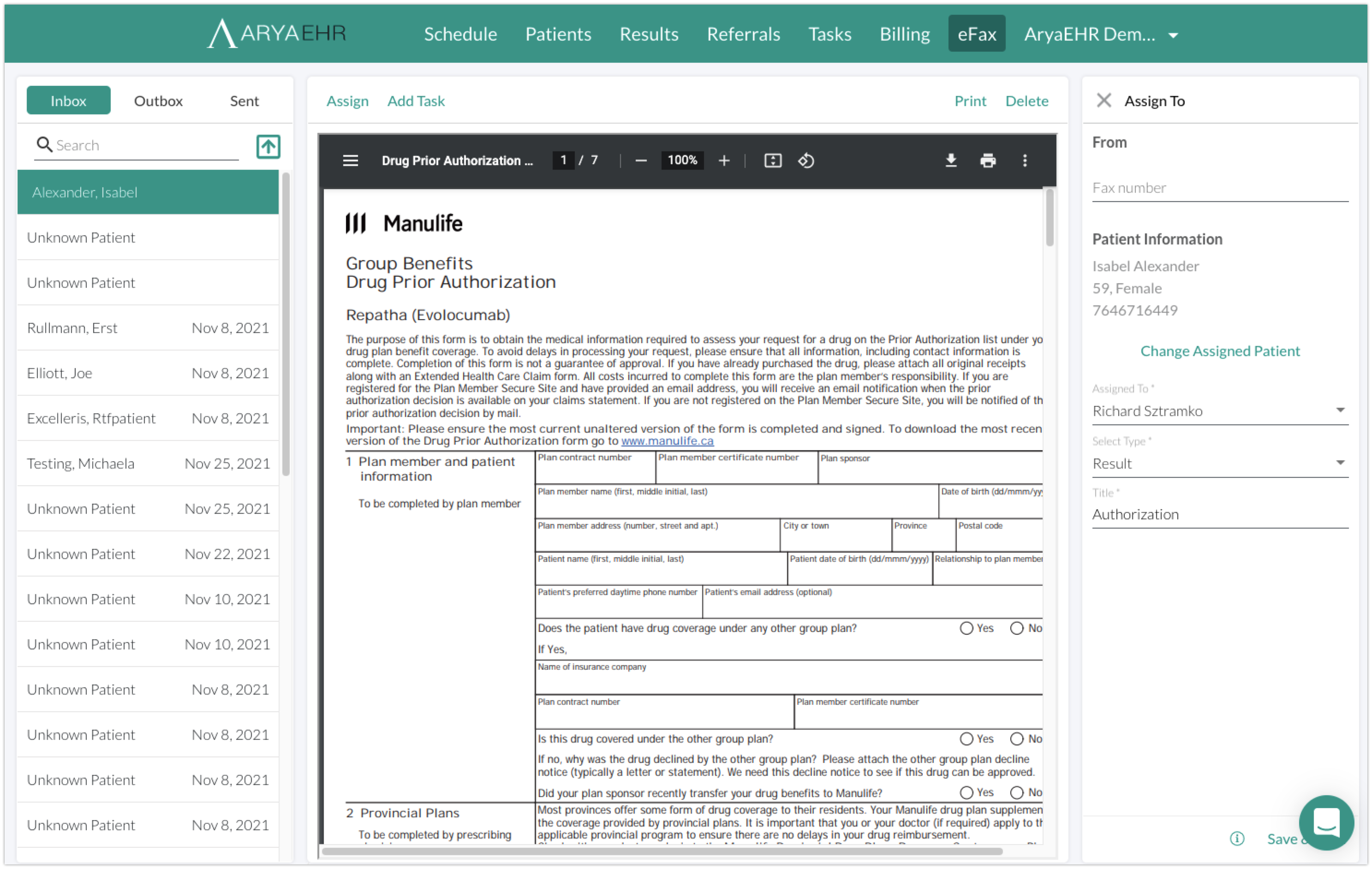
Task: Open the PDF more actions menu
Action: (1025, 161)
